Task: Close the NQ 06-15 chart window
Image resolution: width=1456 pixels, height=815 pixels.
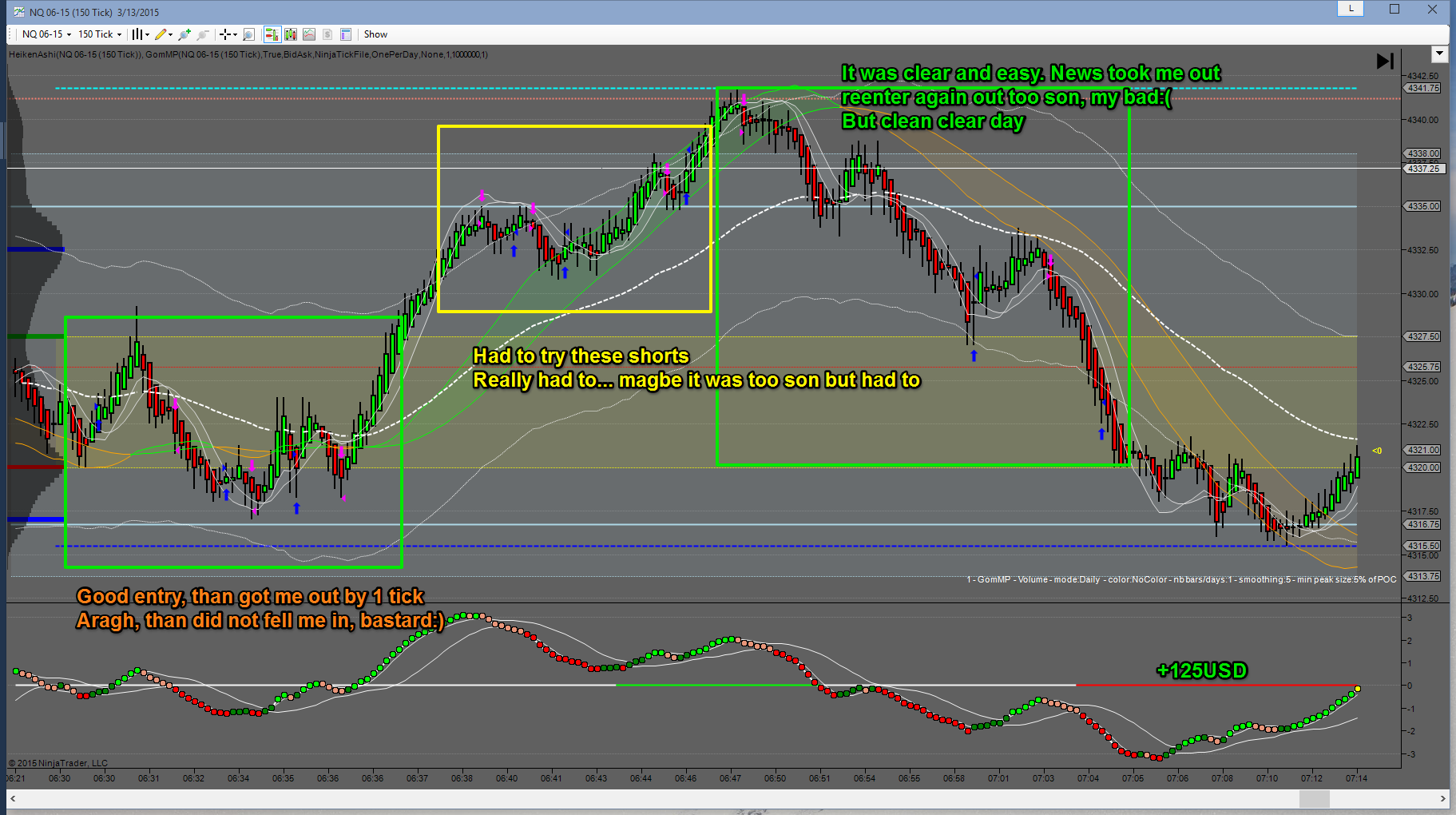Action: point(1433,9)
